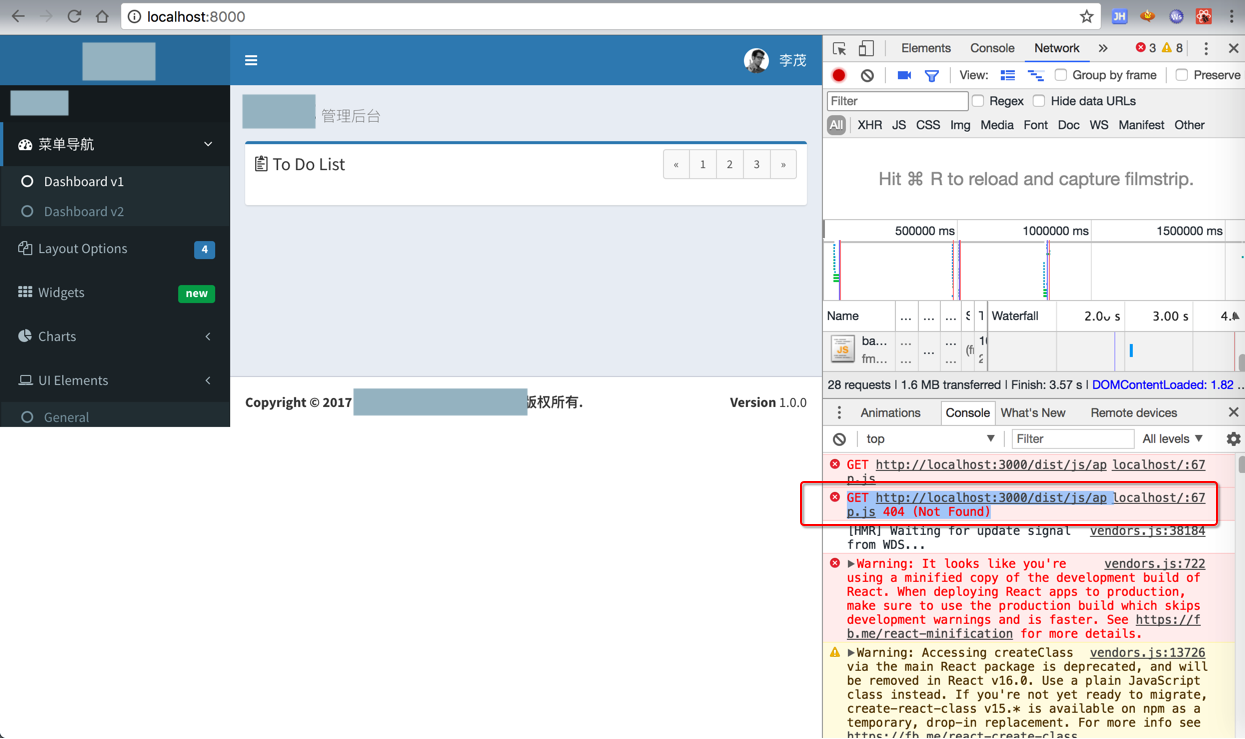
Task: Click the error count badge
Action: (x=1145, y=48)
